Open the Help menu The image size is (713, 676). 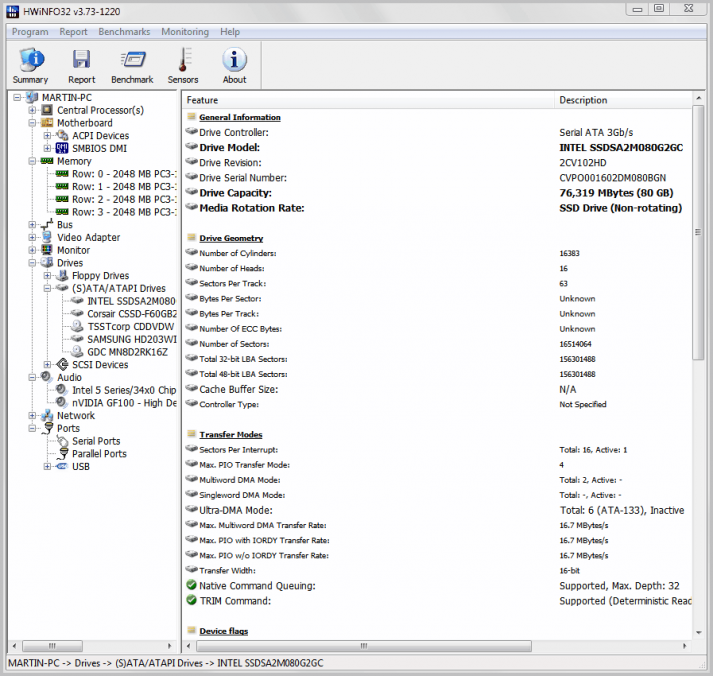pos(230,32)
